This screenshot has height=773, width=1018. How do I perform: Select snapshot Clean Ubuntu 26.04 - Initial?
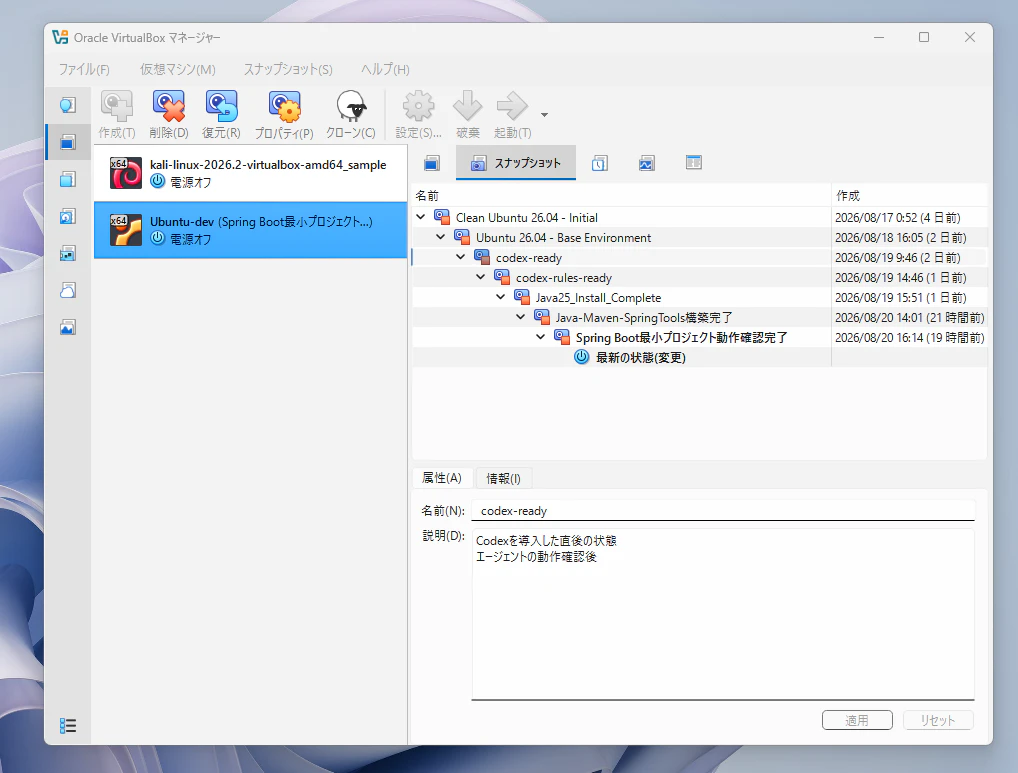point(527,217)
